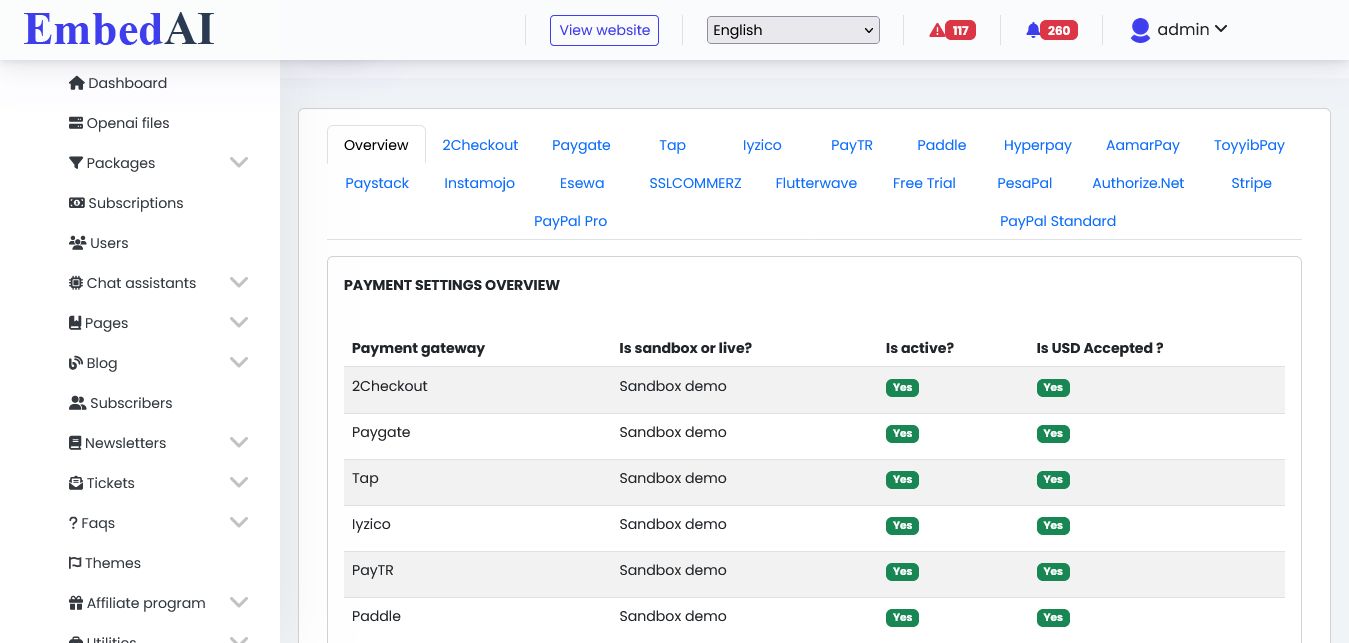Click the Openai files storage icon
The image size is (1349, 643).
[x=76, y=123]
